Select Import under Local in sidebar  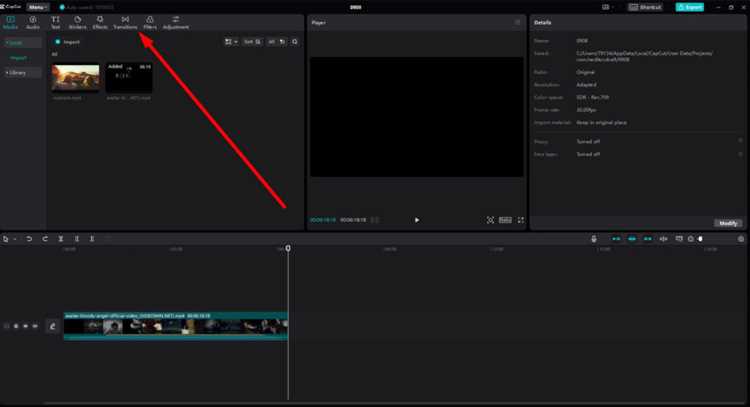click(19, 58)
